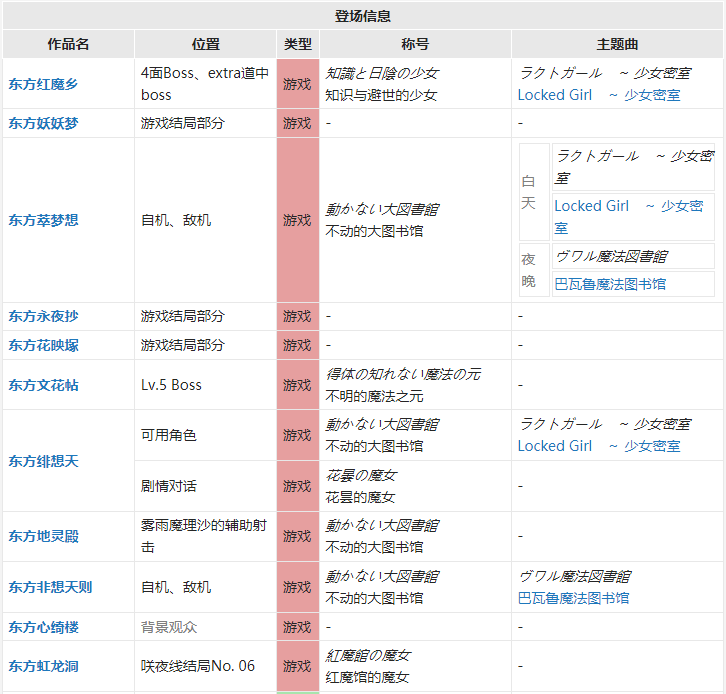
Task: Click 不动的大图书馆 in 东方萃梦想 row
Action: point(374,231)
